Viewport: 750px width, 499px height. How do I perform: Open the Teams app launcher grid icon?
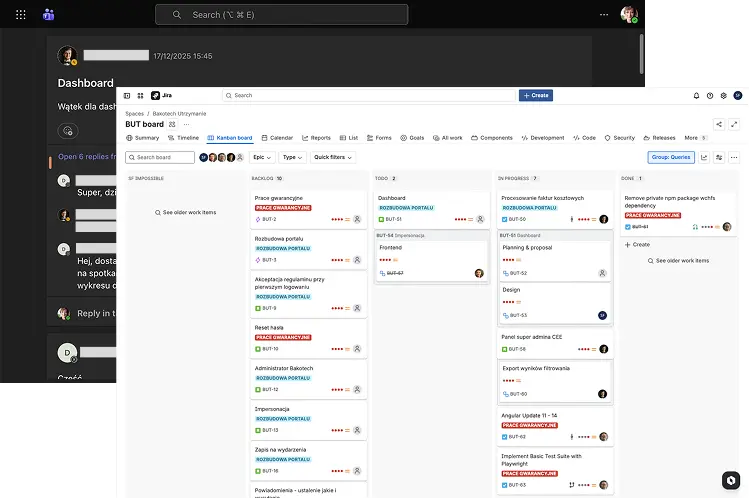coord(20,15)
